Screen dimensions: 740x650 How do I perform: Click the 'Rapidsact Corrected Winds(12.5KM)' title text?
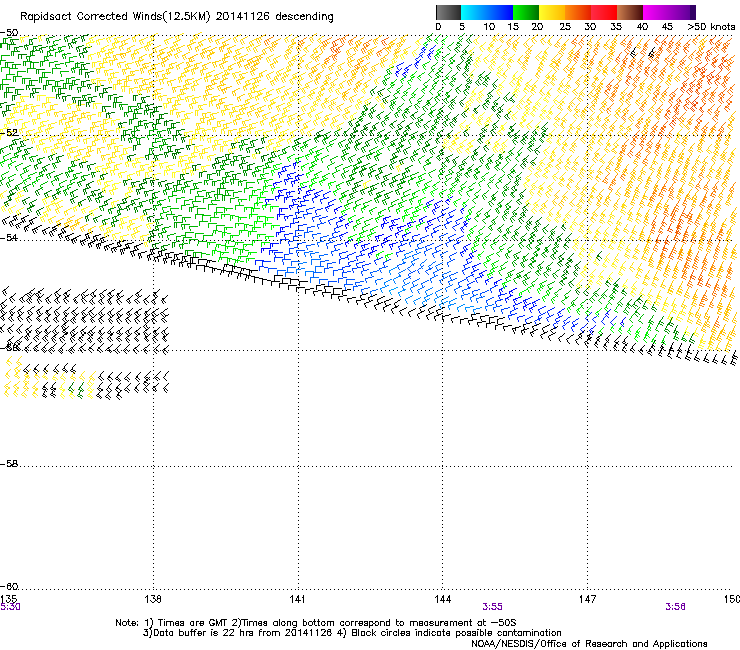coord(115,17)
